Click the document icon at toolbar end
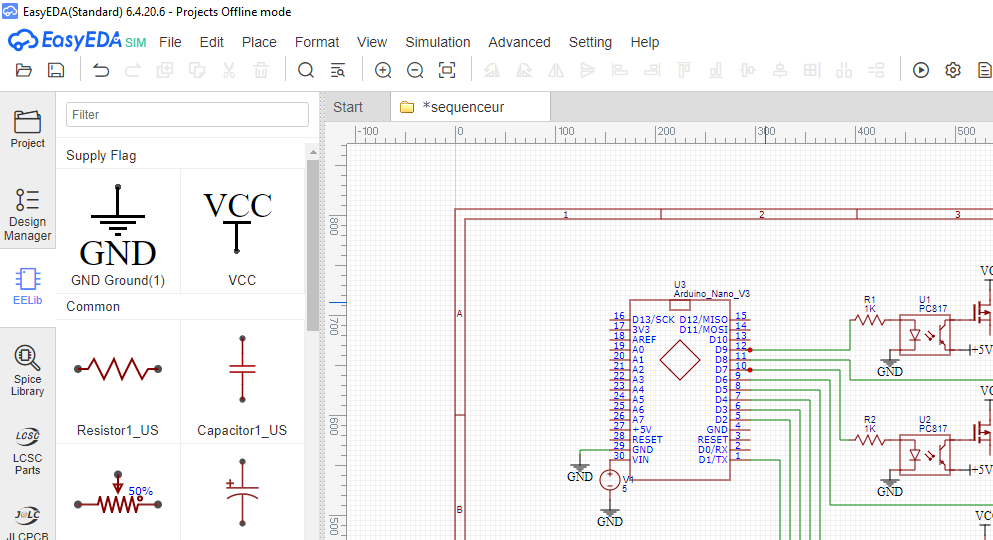Viewport: 993px width, 540px height. (985, 70)
